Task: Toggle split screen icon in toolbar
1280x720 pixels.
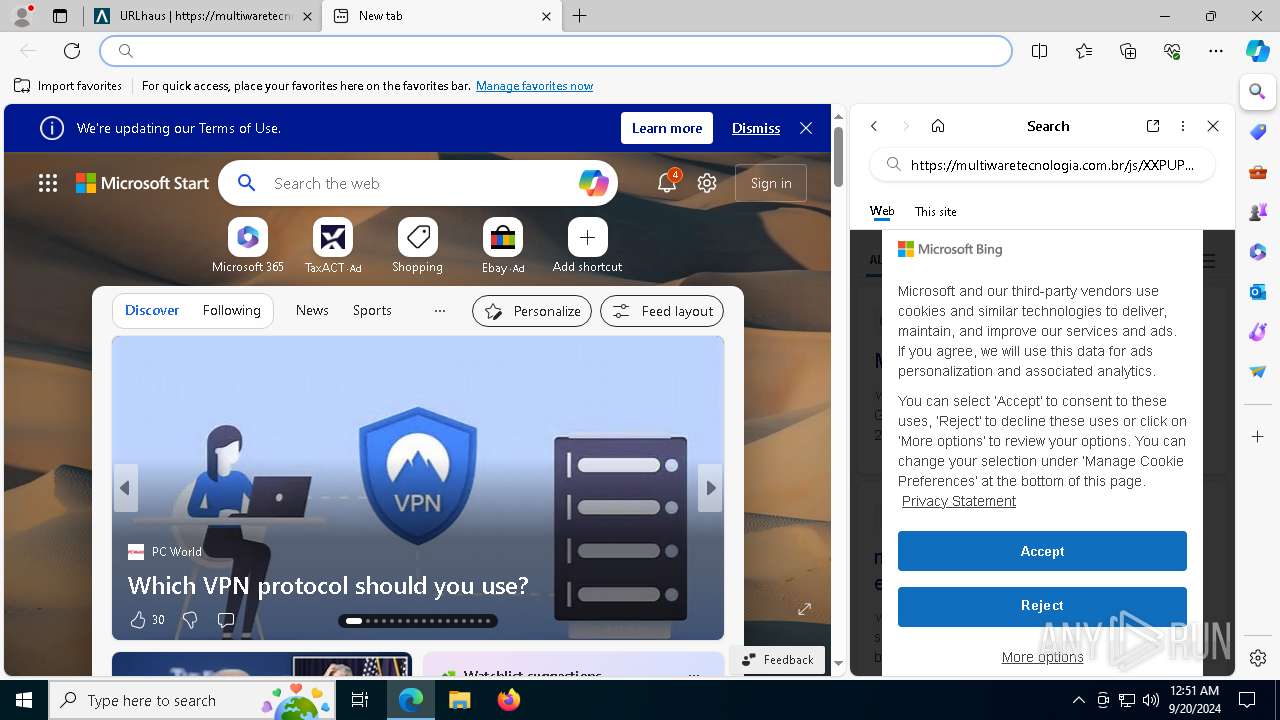Action: point(1039,51)
